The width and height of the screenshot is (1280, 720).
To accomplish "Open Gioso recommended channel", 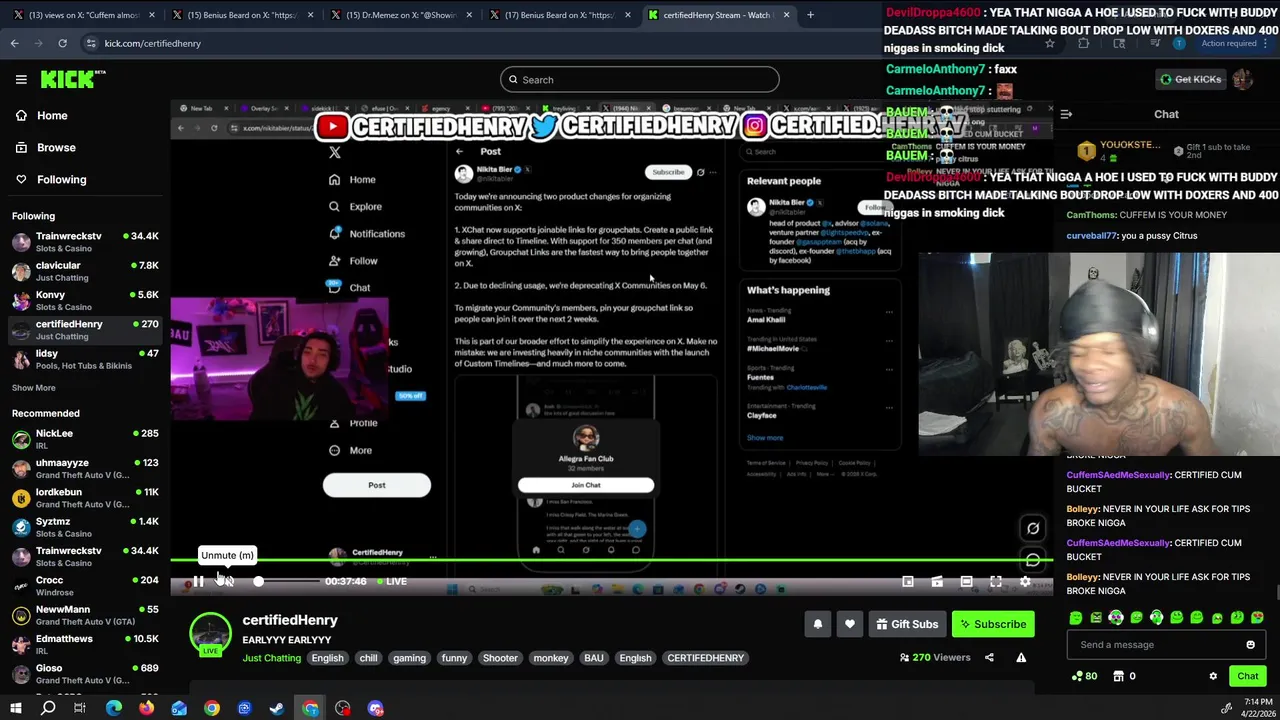I will 85,674.
